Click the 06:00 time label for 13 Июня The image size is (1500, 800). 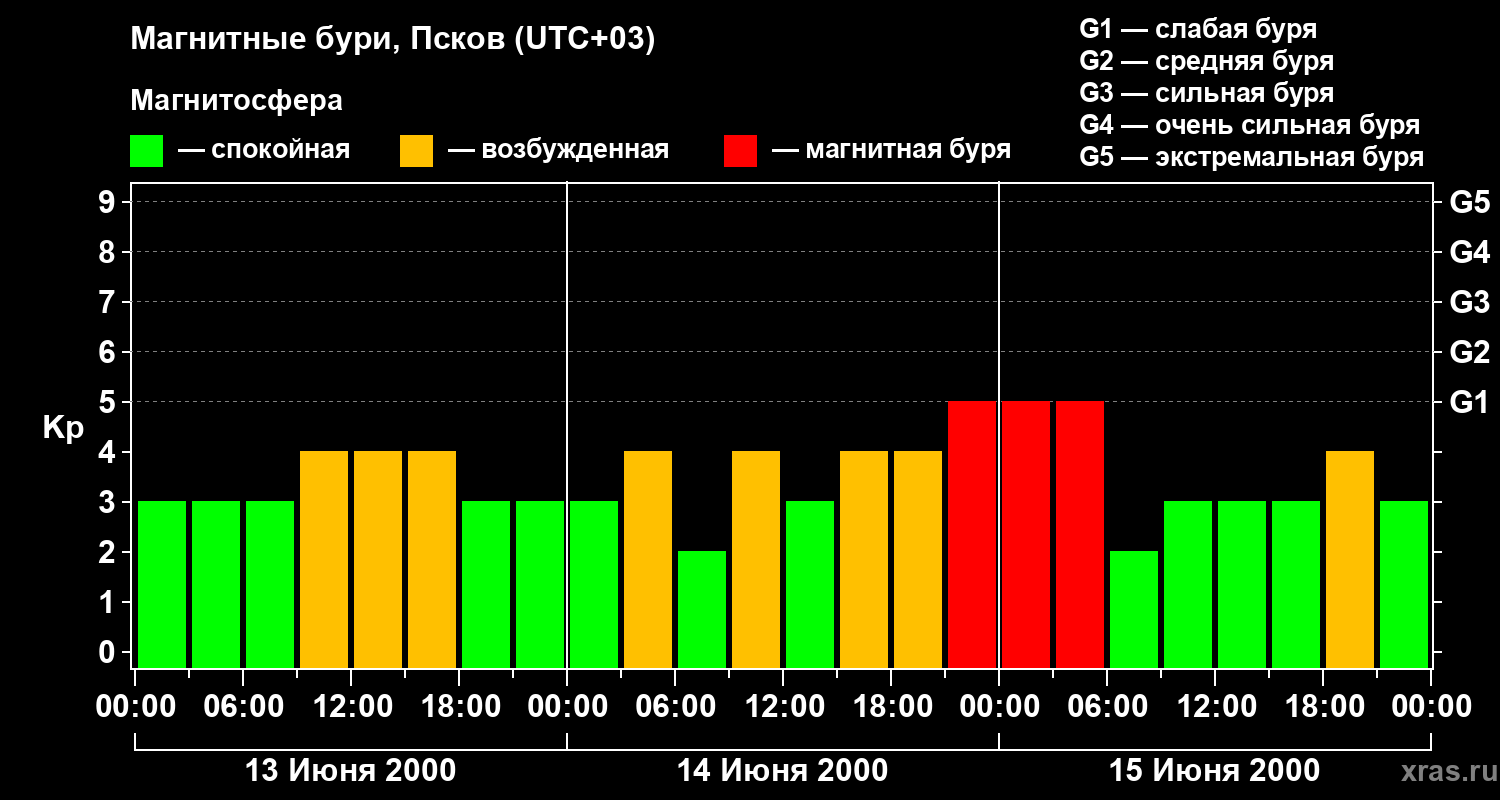pyautogui.click(x=243, y=707)
